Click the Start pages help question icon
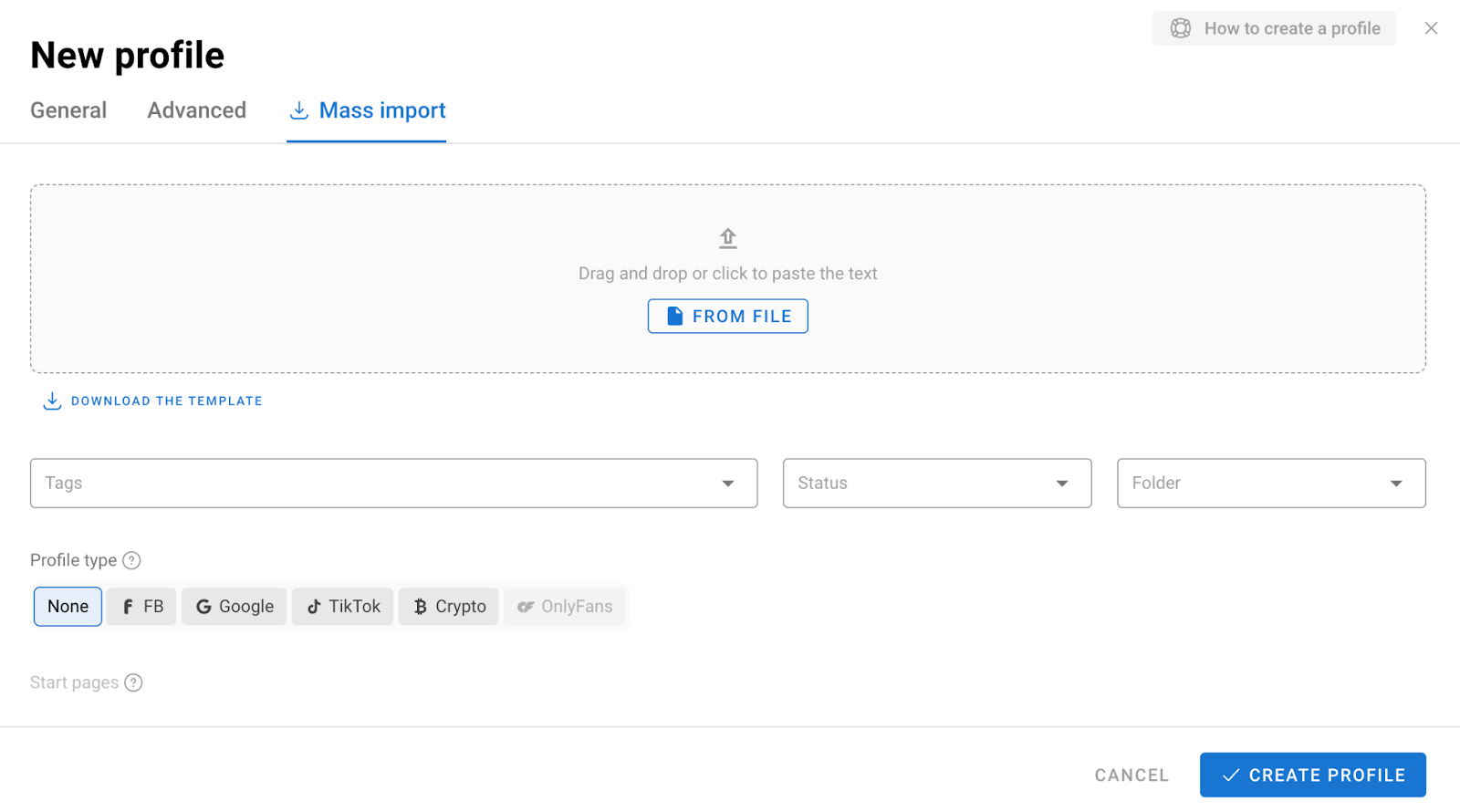 click(x=133, y=682)
